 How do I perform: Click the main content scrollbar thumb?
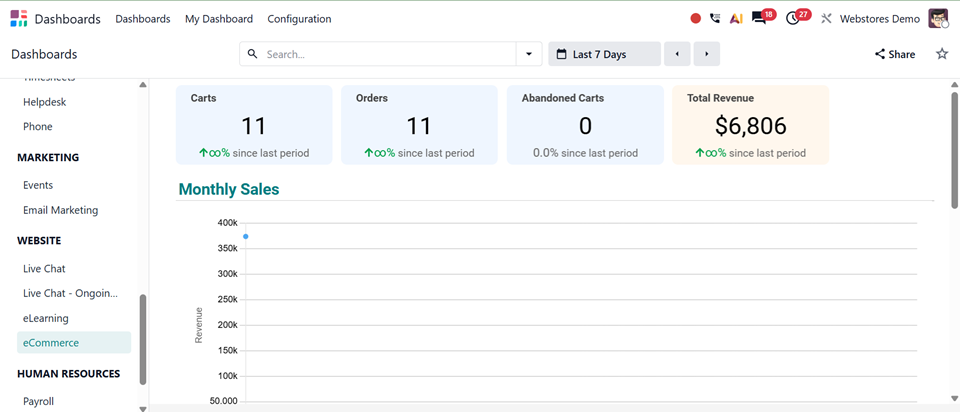[954, 150]
